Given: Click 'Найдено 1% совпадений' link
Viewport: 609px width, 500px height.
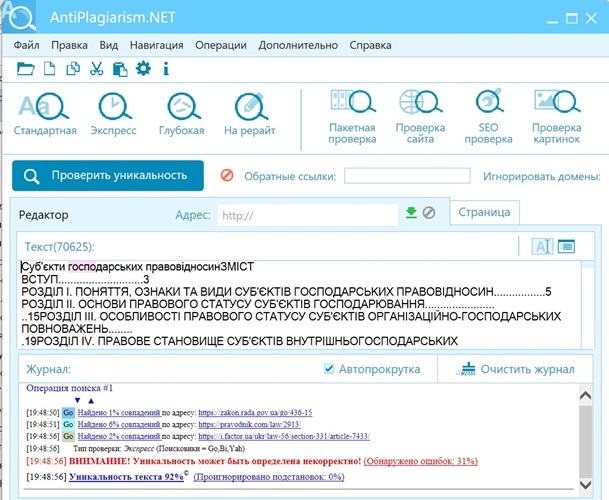Looking at the screenshot, I should tap(119, 413).
